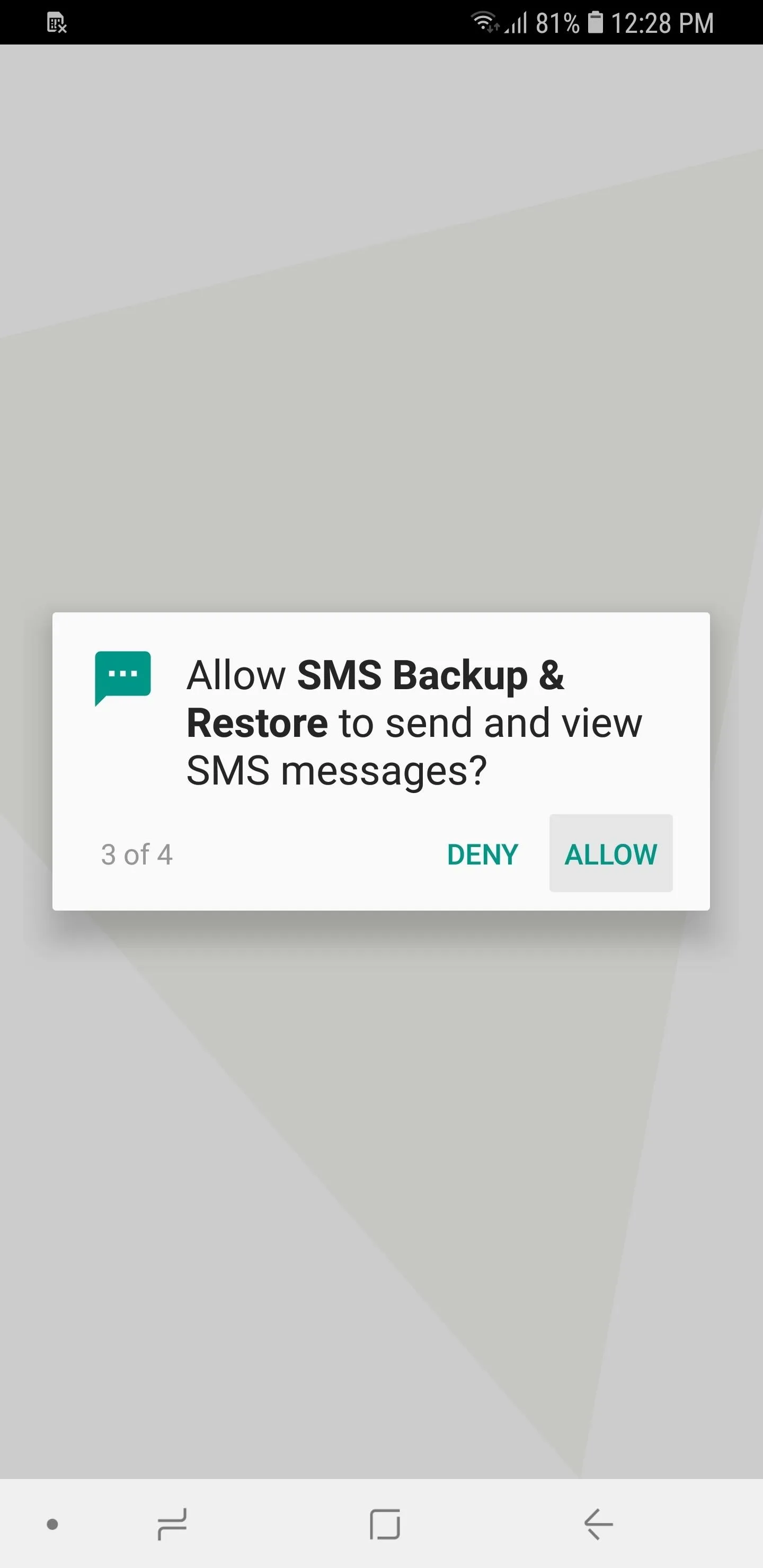This screenshot has width=763, height=1568.
Task: Tap the gray background above the dialog
Action: pos(381,328)
